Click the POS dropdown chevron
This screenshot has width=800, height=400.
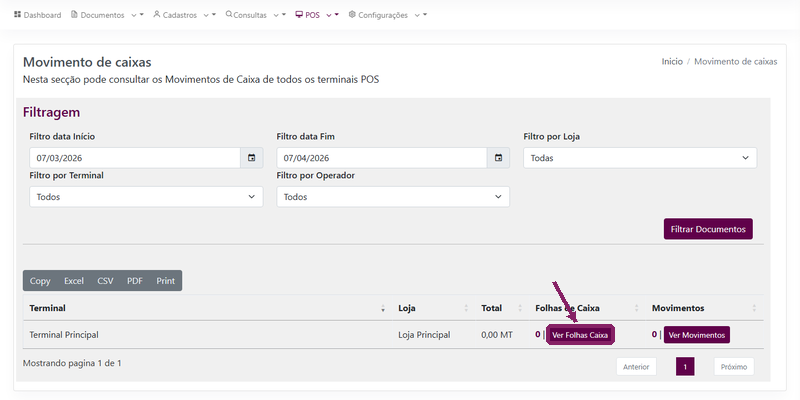[329, 15]
